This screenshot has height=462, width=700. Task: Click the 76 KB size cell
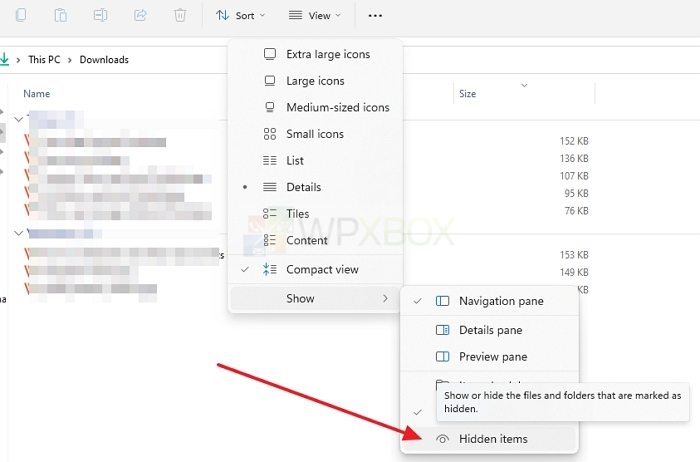coord(576,211)
